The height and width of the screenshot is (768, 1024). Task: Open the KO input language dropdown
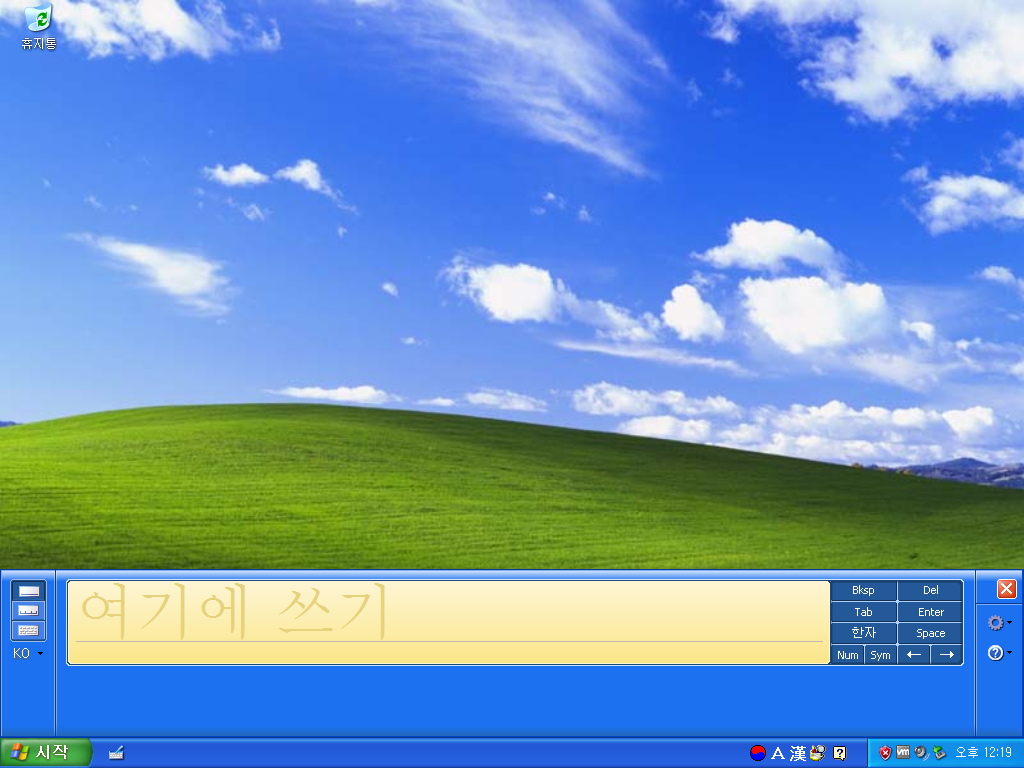[28, 653]
